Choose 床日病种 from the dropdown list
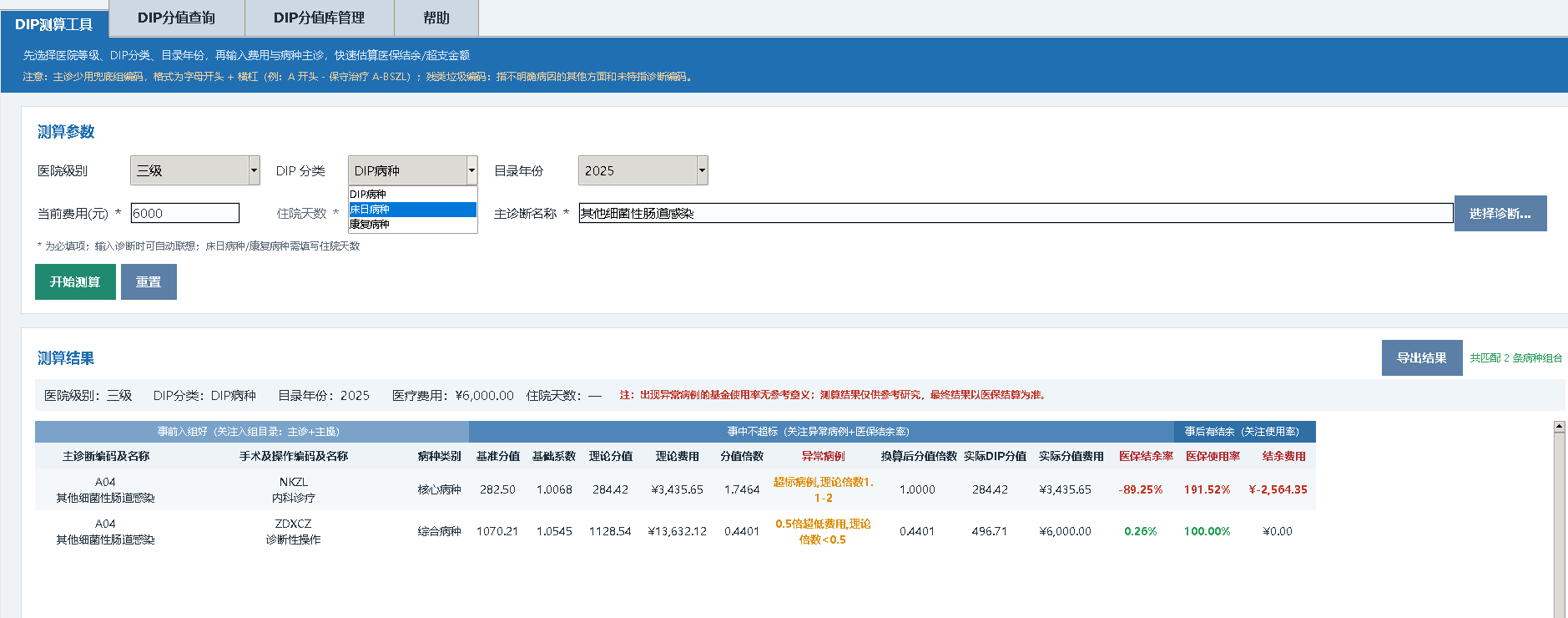 (x=412, y=210)
